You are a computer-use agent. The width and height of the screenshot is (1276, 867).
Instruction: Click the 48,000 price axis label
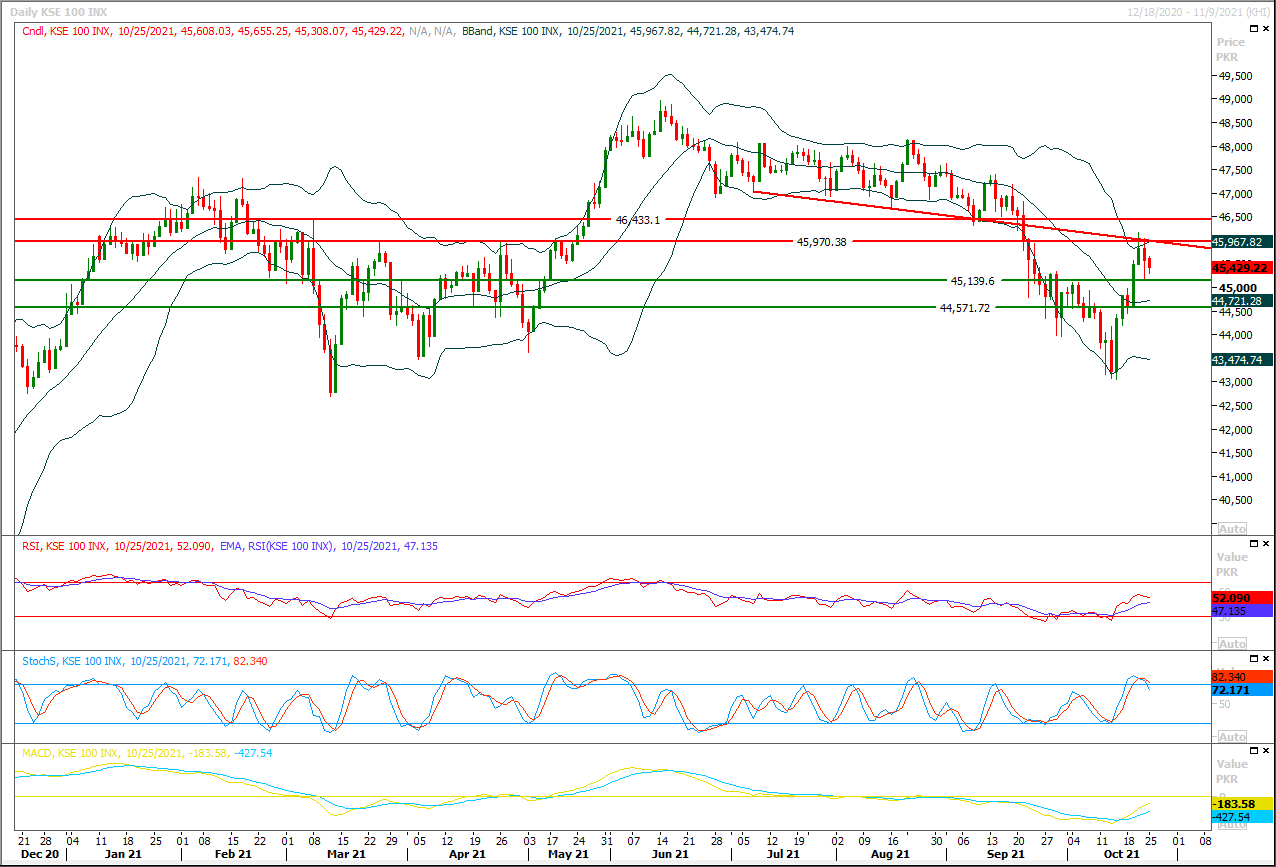(1235, 147)
